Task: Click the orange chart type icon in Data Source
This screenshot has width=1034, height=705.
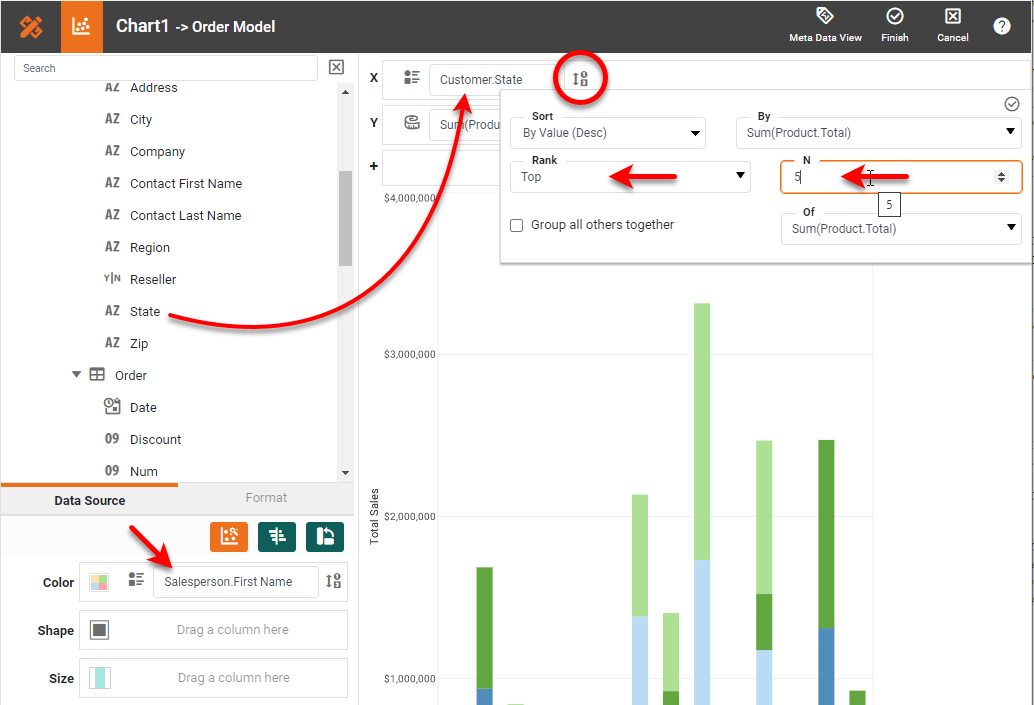Action: 229,536
